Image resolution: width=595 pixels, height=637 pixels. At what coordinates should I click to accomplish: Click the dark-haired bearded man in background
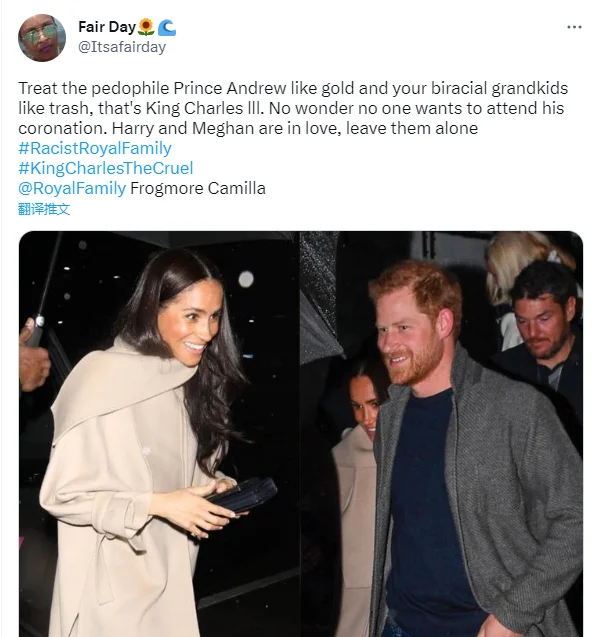point(542,325)
